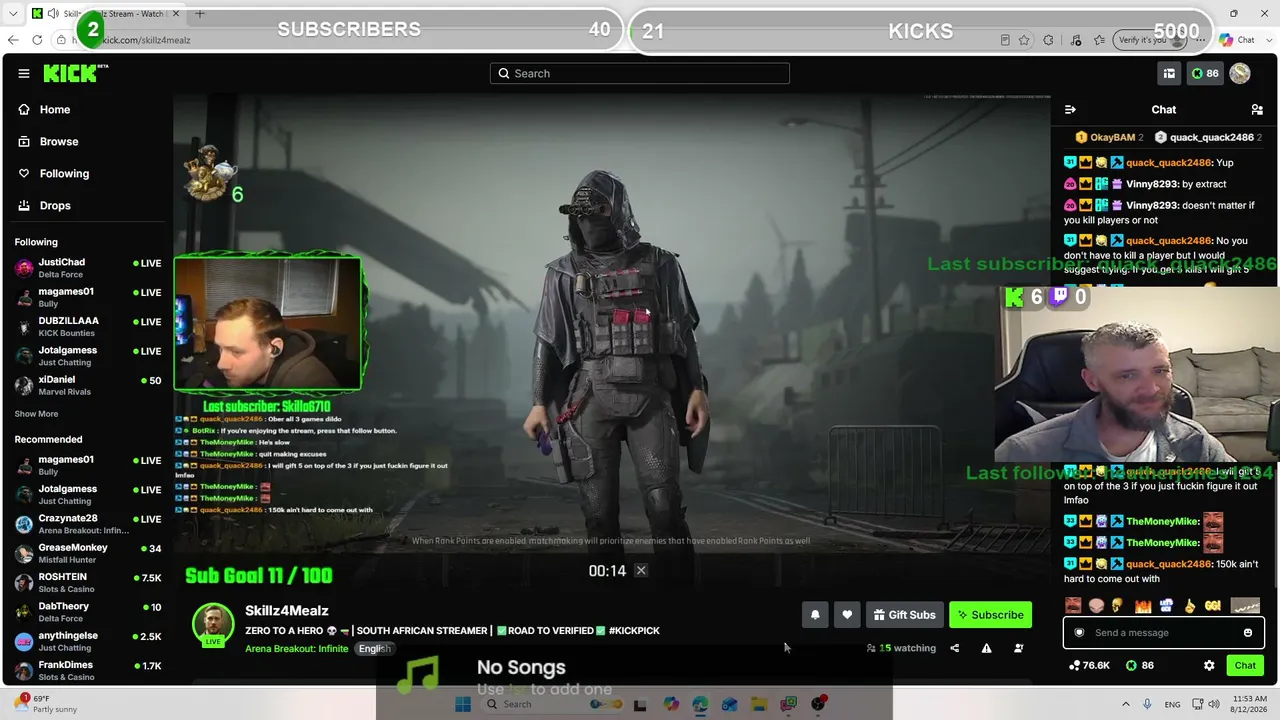Focus the Send a message field

pyautogui.click(x=1164, y=632)
